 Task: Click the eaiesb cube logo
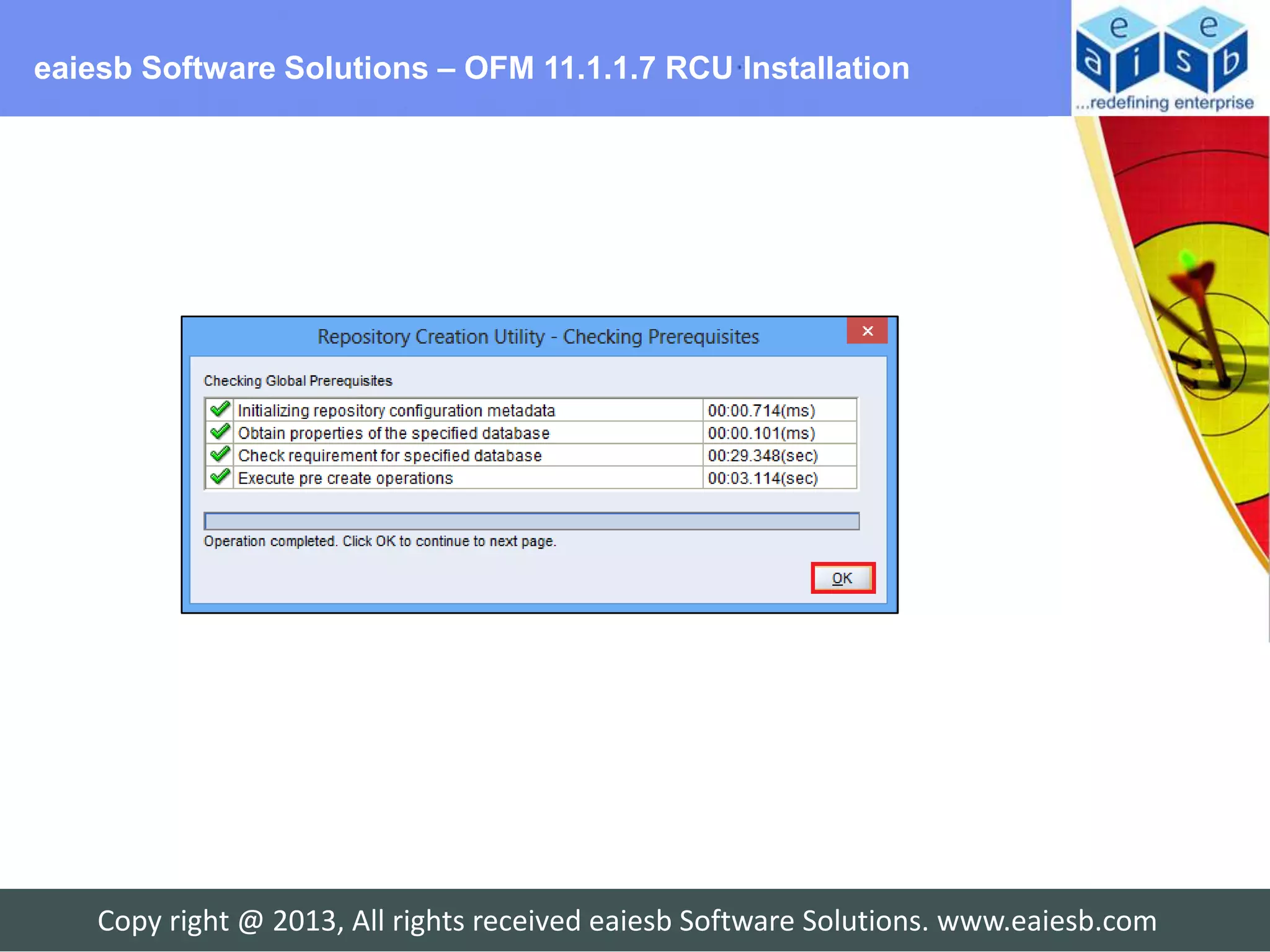1161,49
